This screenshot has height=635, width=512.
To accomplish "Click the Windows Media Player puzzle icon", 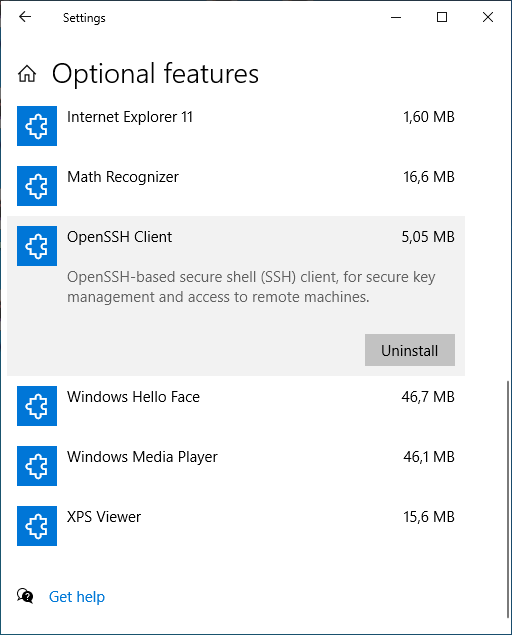I will (x=37, y=466).
